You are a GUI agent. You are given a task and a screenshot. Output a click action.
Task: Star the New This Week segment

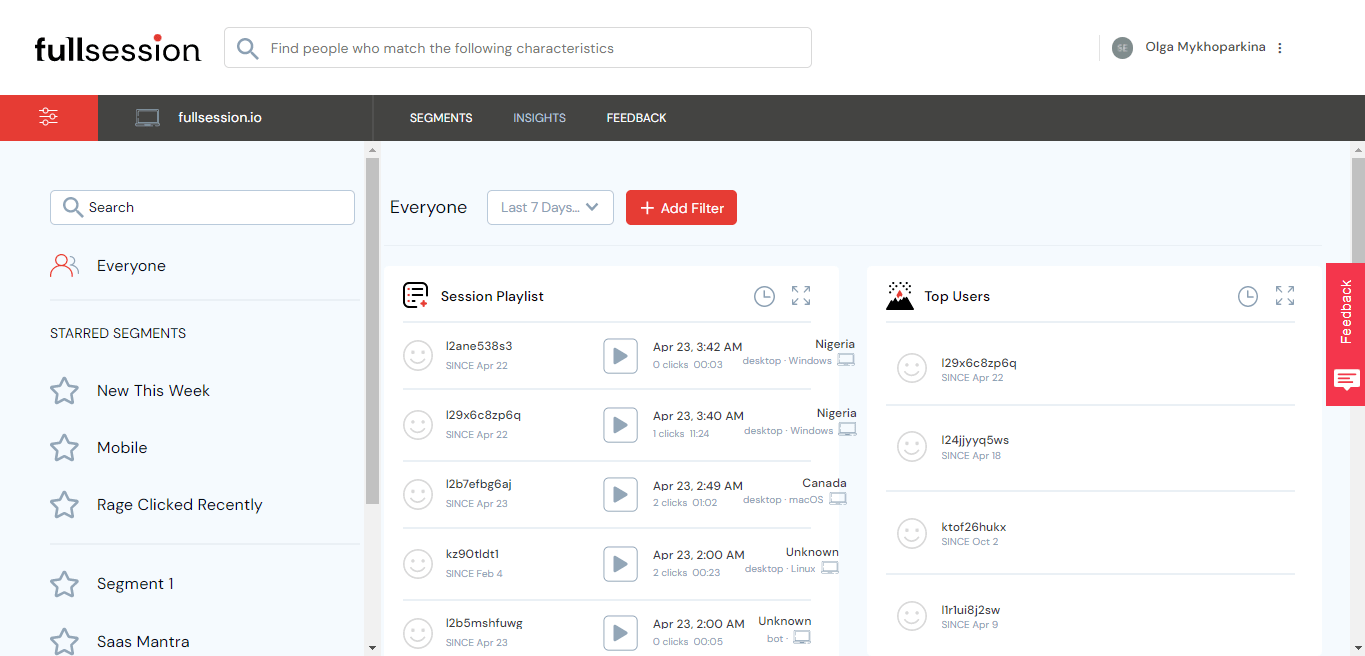pos(64,391)
